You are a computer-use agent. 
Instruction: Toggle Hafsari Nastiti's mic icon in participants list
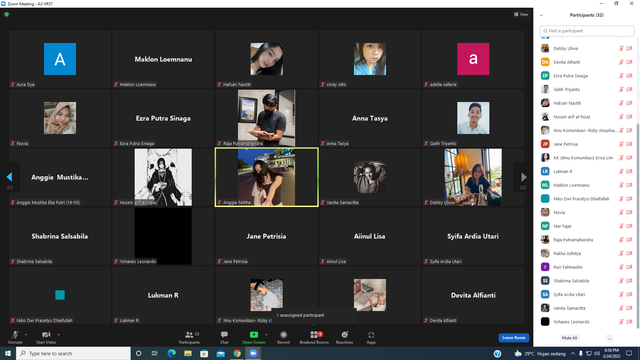621,103
